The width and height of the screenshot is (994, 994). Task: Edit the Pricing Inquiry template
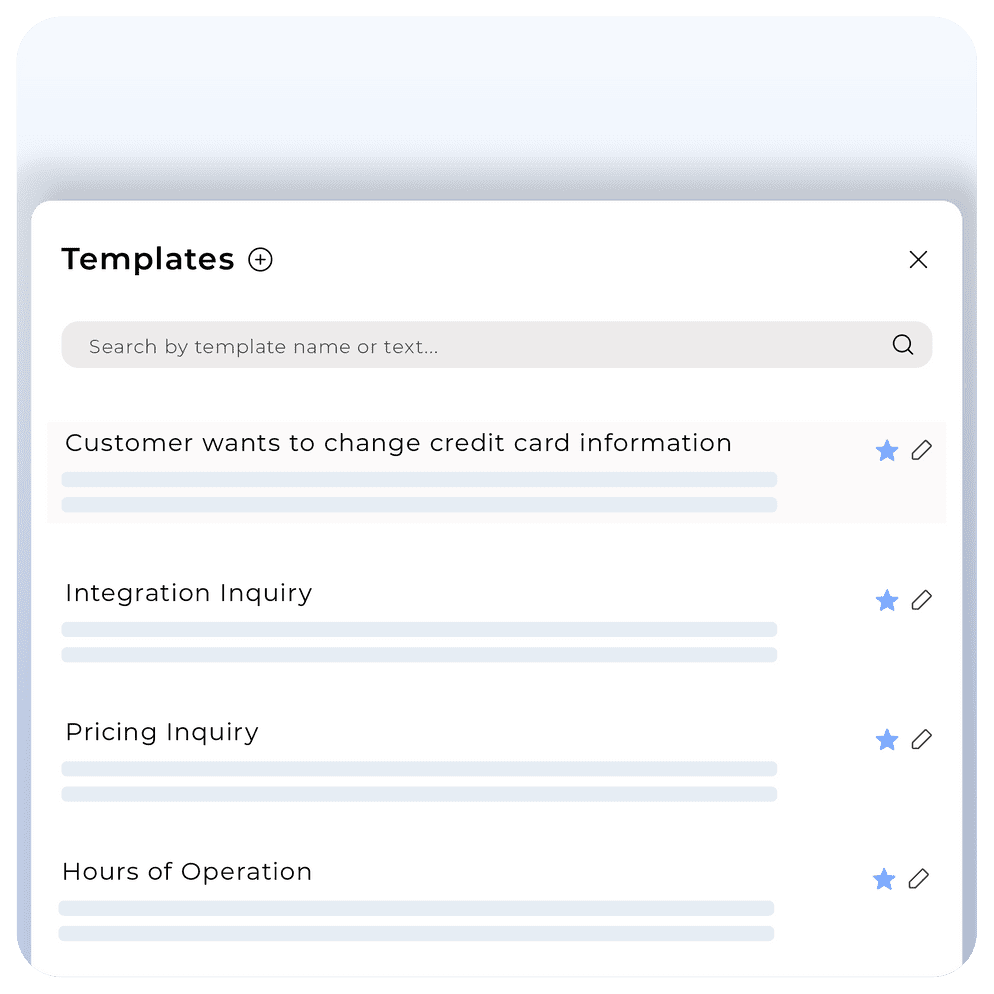click(921, 739)
